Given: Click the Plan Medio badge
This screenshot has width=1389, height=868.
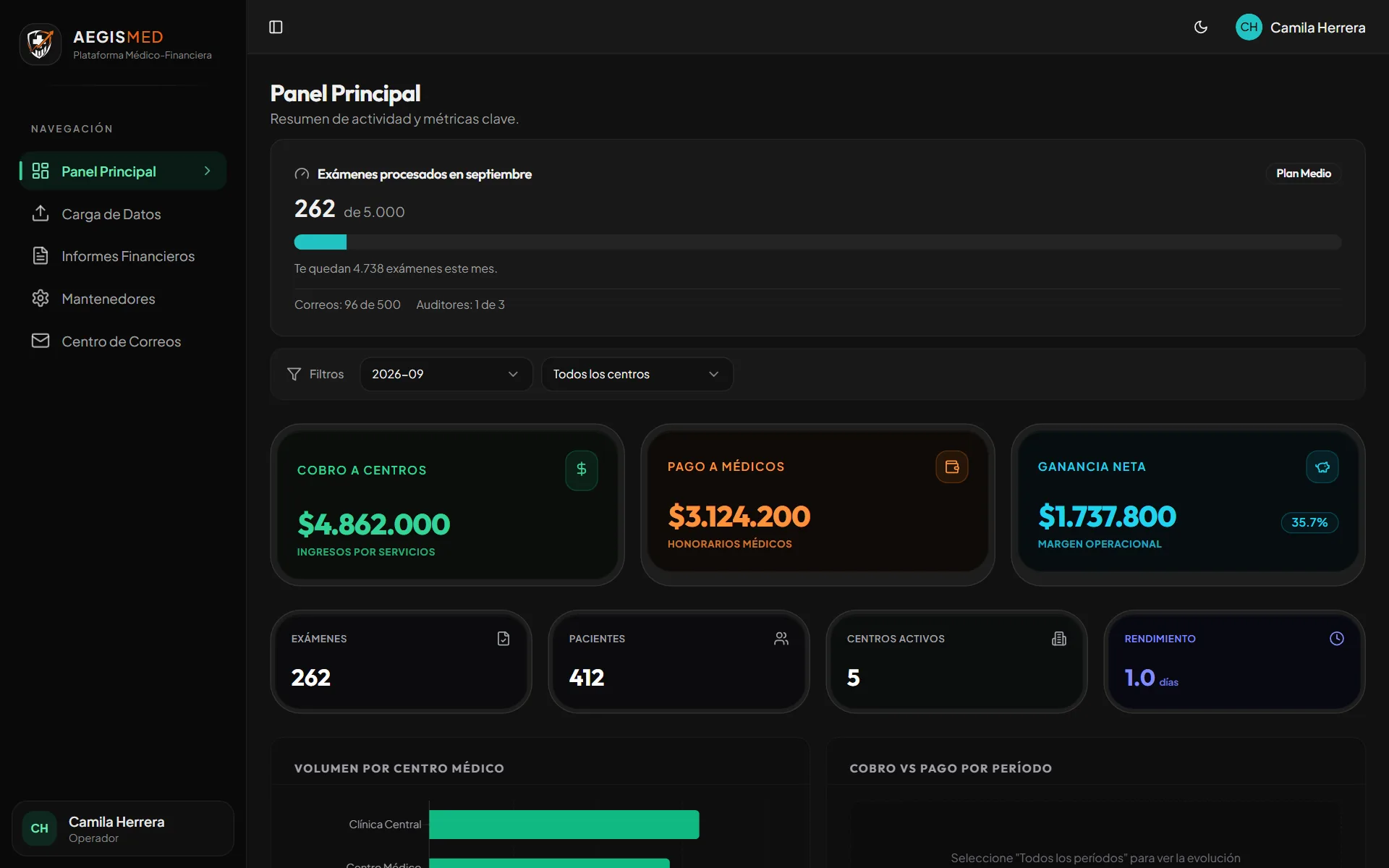Looking at the screenshot, I should coord(1303,174).
